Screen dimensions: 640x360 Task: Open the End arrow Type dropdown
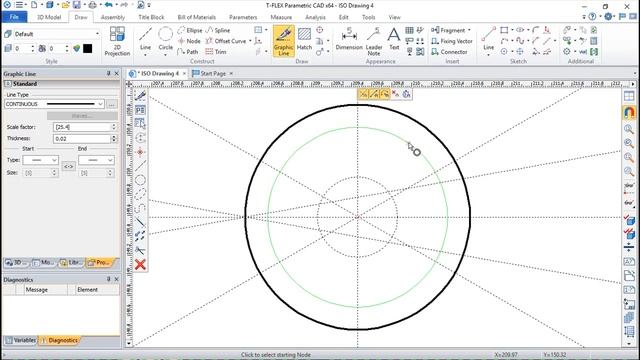click(110, 160)
